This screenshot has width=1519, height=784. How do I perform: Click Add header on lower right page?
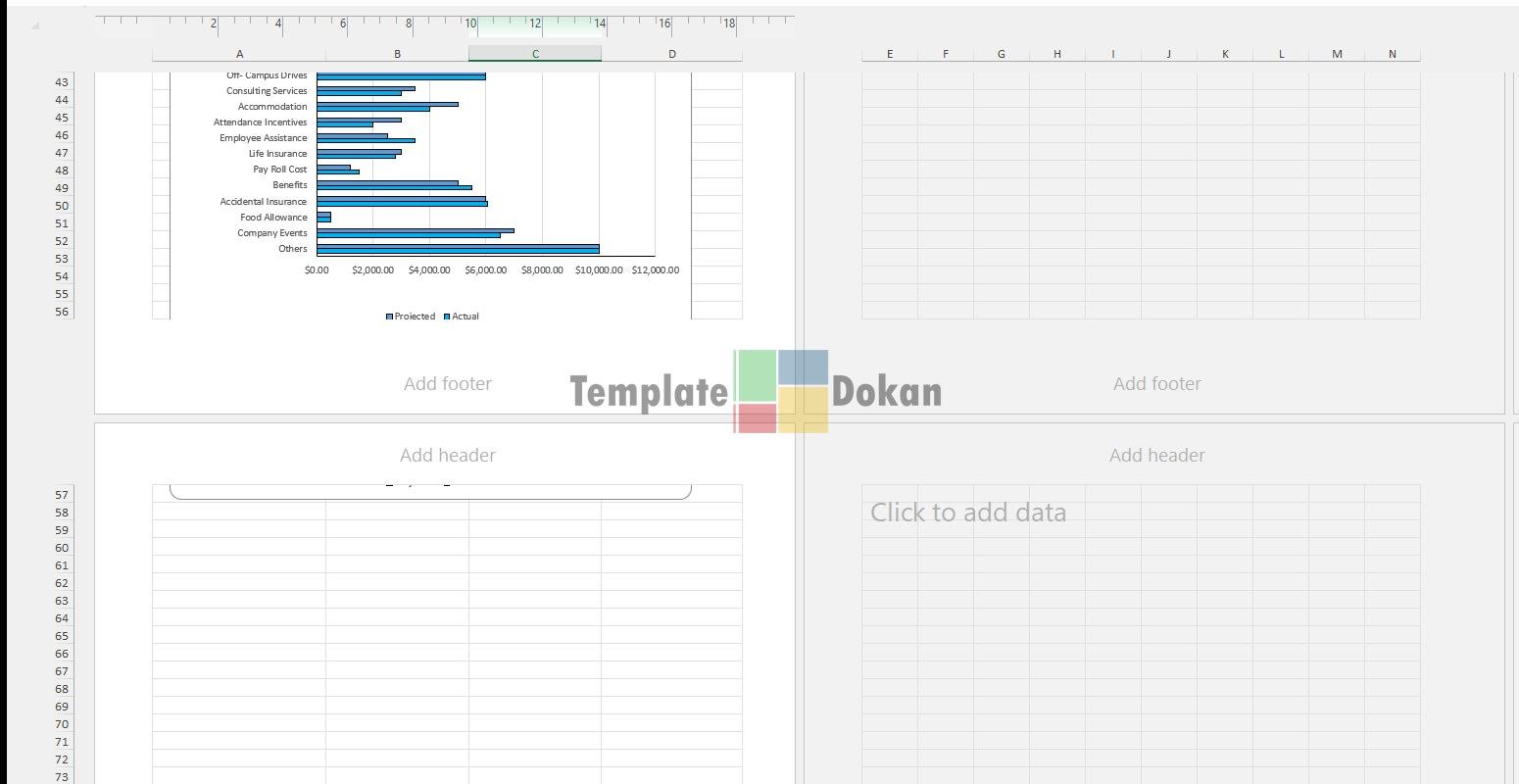(x=1156, y=456)
